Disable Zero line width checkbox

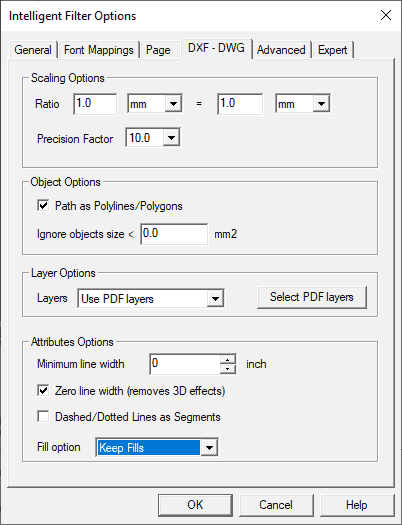43,390
